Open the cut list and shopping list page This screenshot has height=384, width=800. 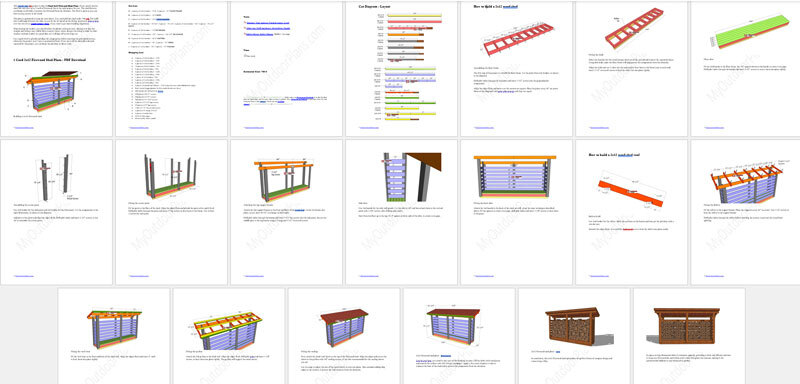pyautogui.click(x=171, y=69)
